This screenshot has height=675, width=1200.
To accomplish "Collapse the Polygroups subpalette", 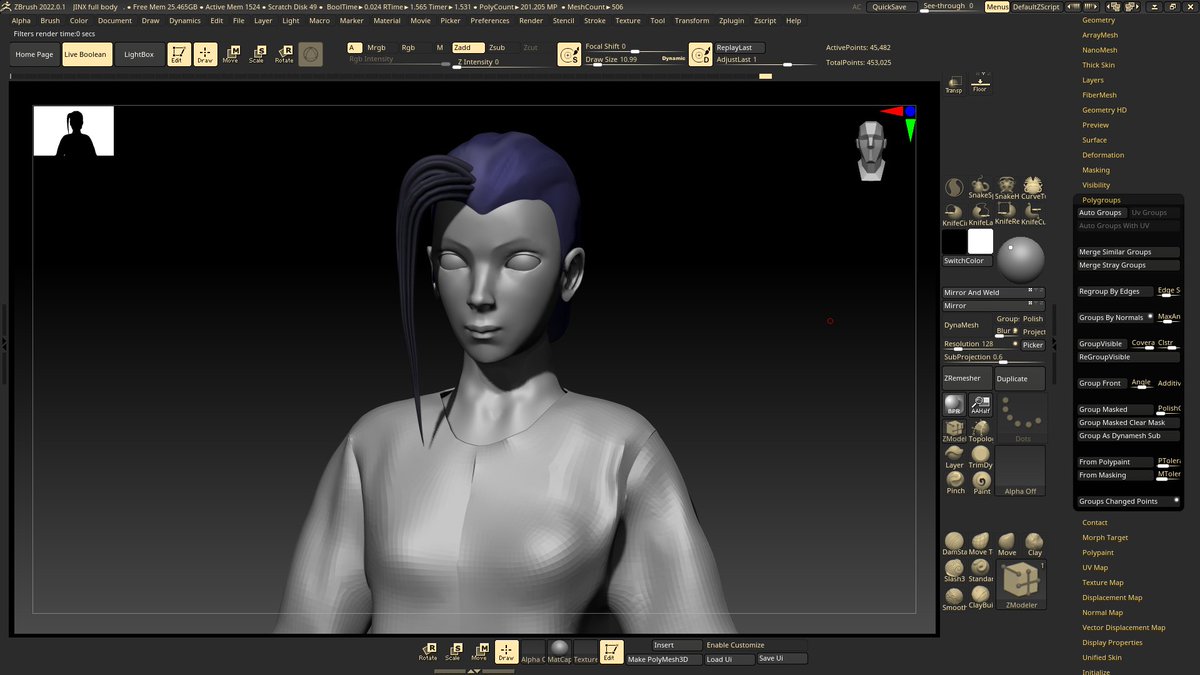I will pos(1101,200).
